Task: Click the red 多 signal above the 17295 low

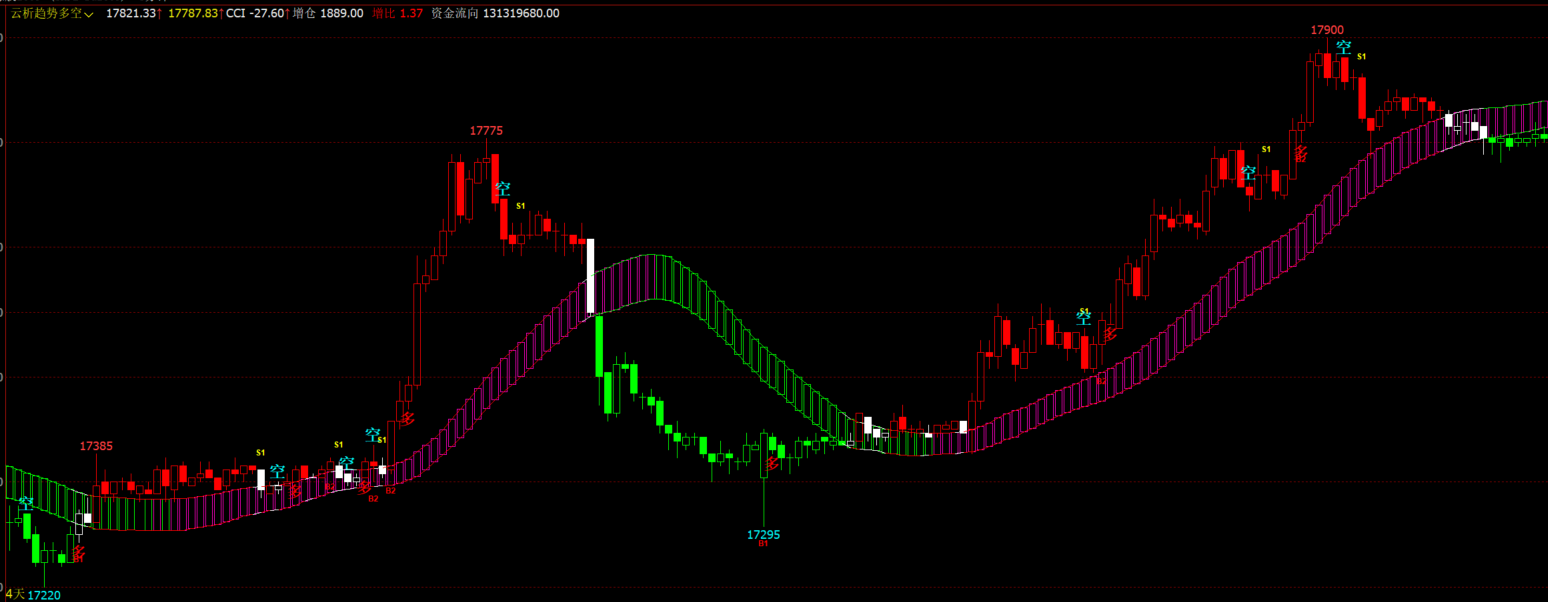Action: click(x=771, y=464)
